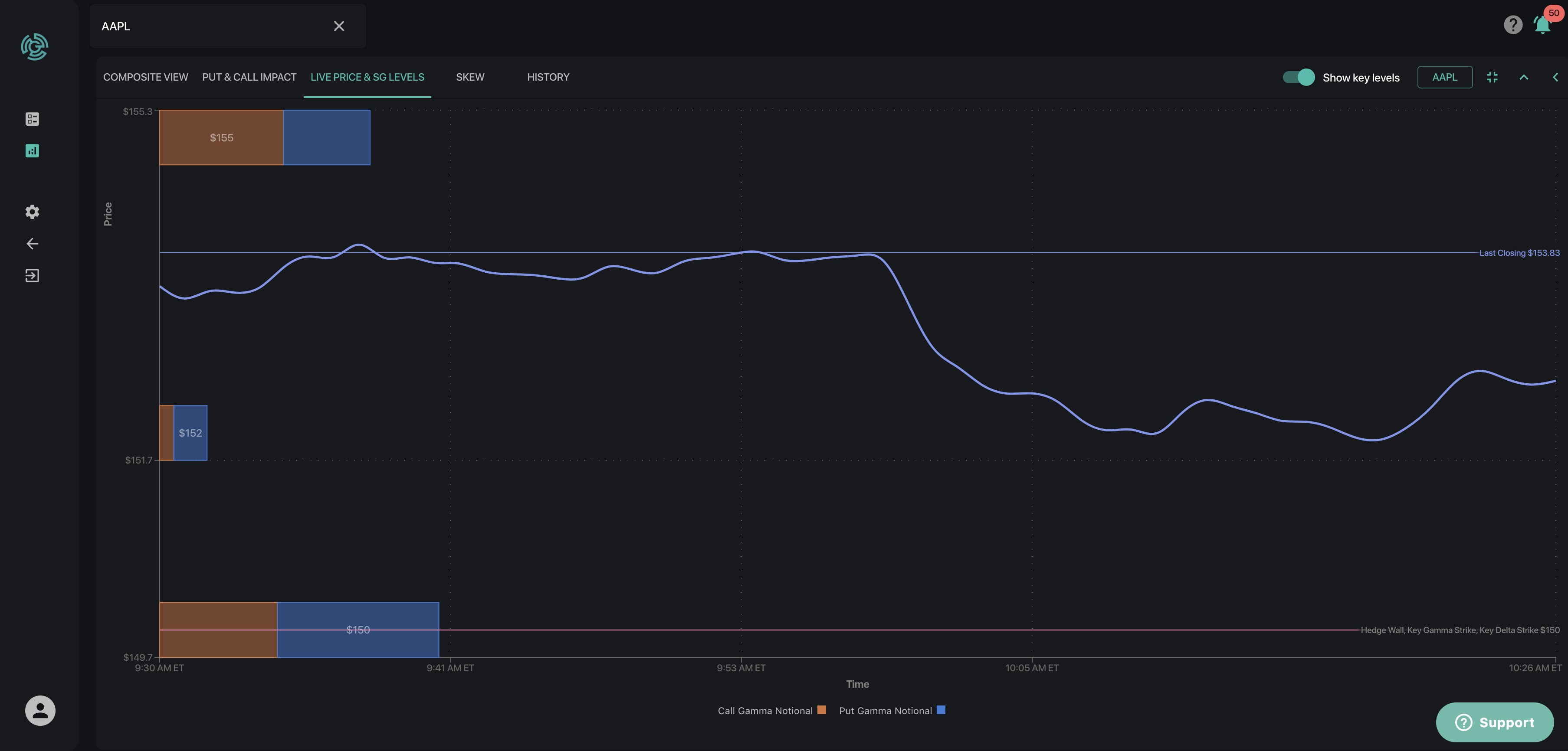Click the $152 put gamma bar
Image resolution: width=1568 pixels, height=751 pixels.
click(x=190, y=433)
